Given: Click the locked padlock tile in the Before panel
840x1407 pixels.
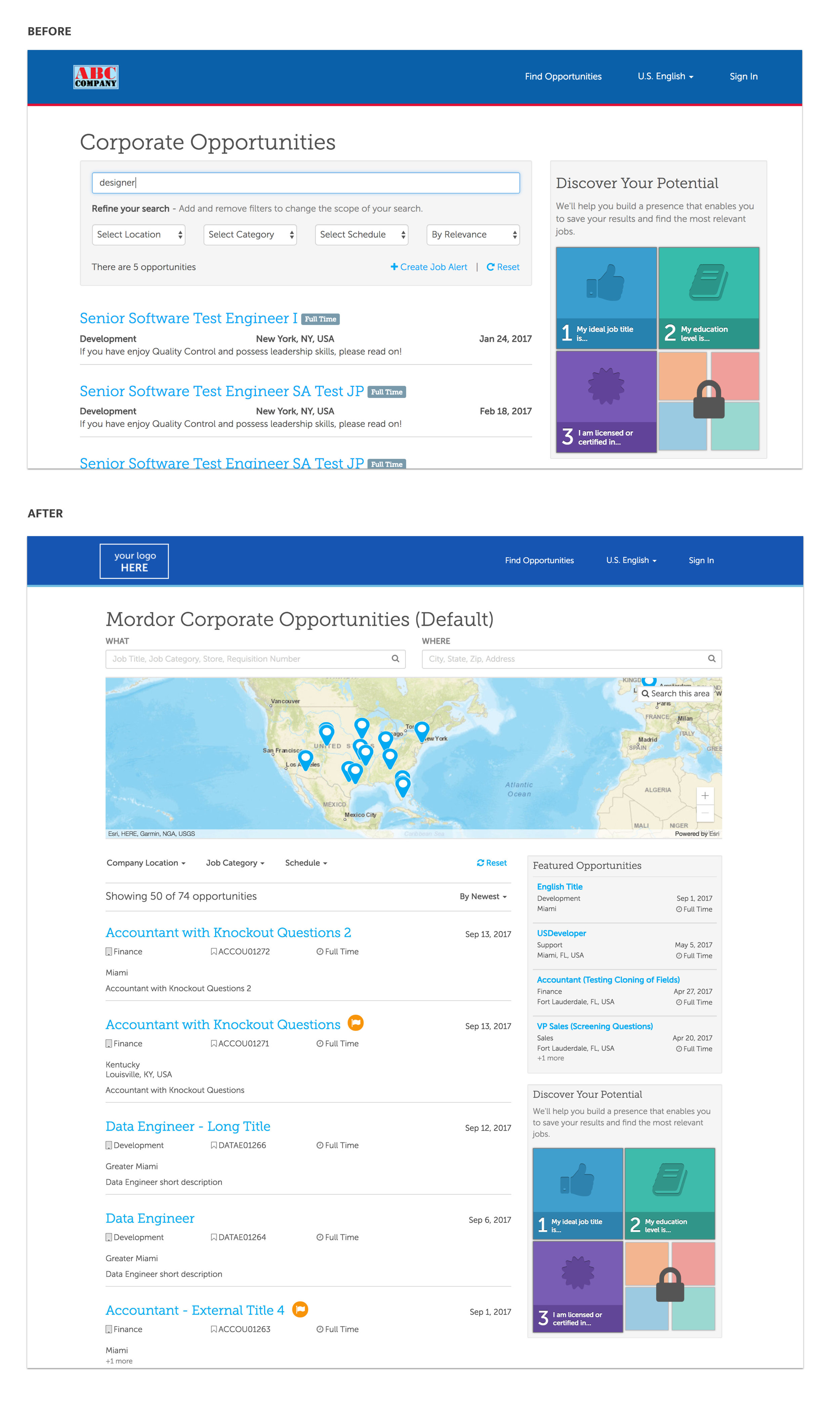Looking at the screenshot, I should pyautogui.click(x=709, y=401).
